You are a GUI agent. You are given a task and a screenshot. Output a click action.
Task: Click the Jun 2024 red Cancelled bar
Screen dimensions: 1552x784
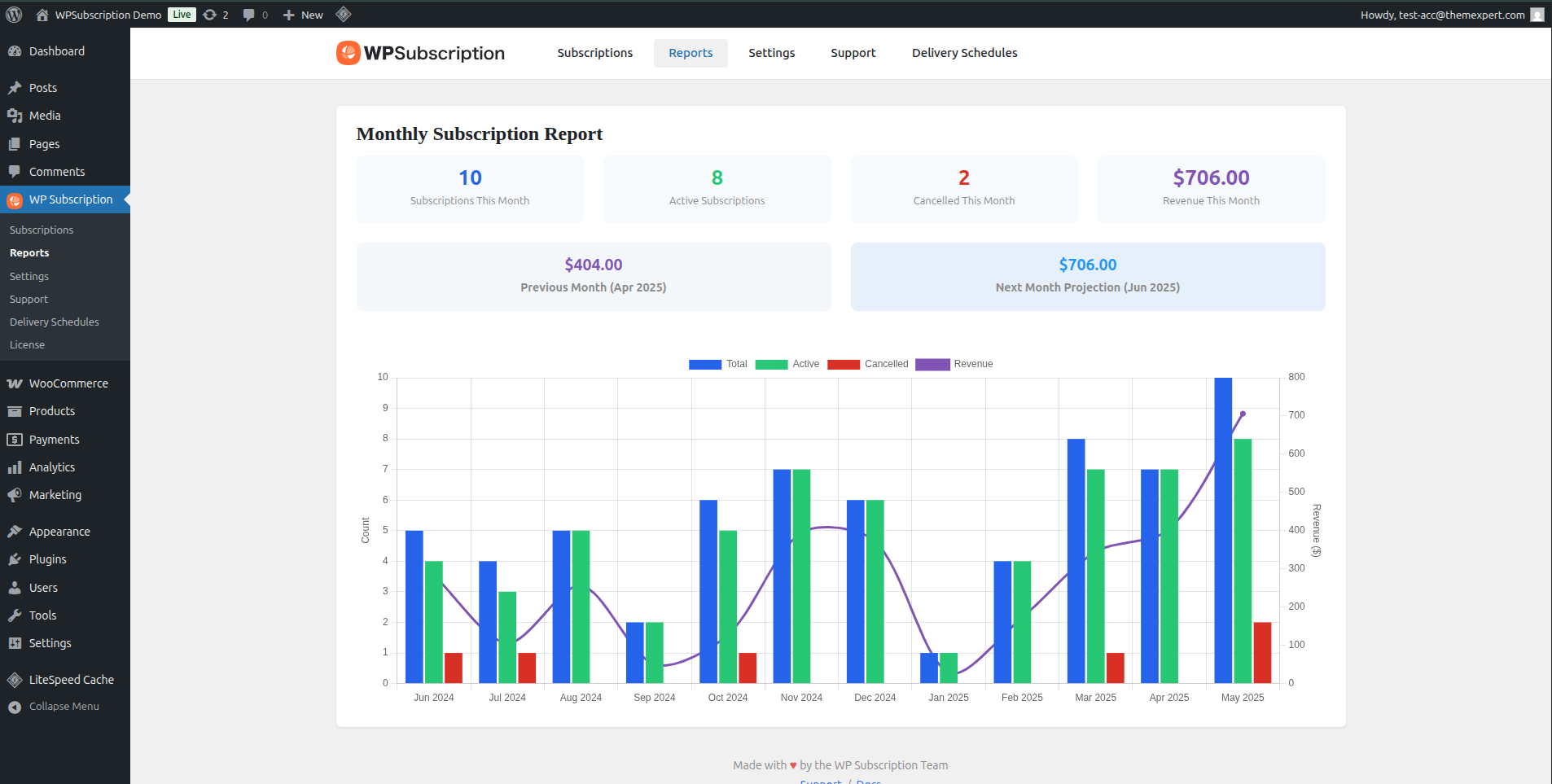(454, 668)
